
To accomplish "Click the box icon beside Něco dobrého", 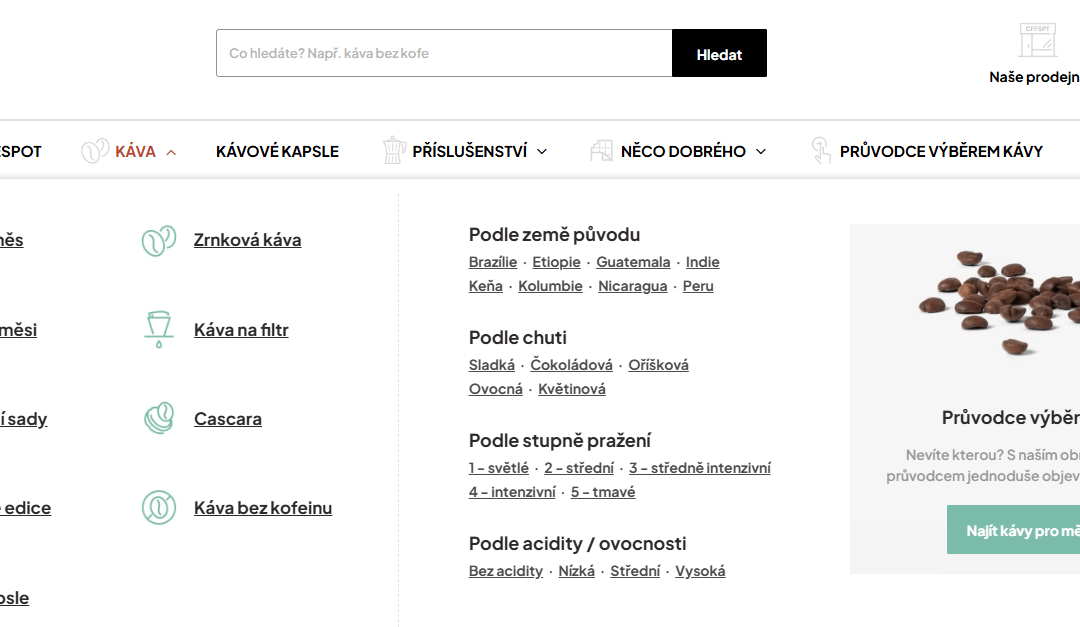I will 601,151.
